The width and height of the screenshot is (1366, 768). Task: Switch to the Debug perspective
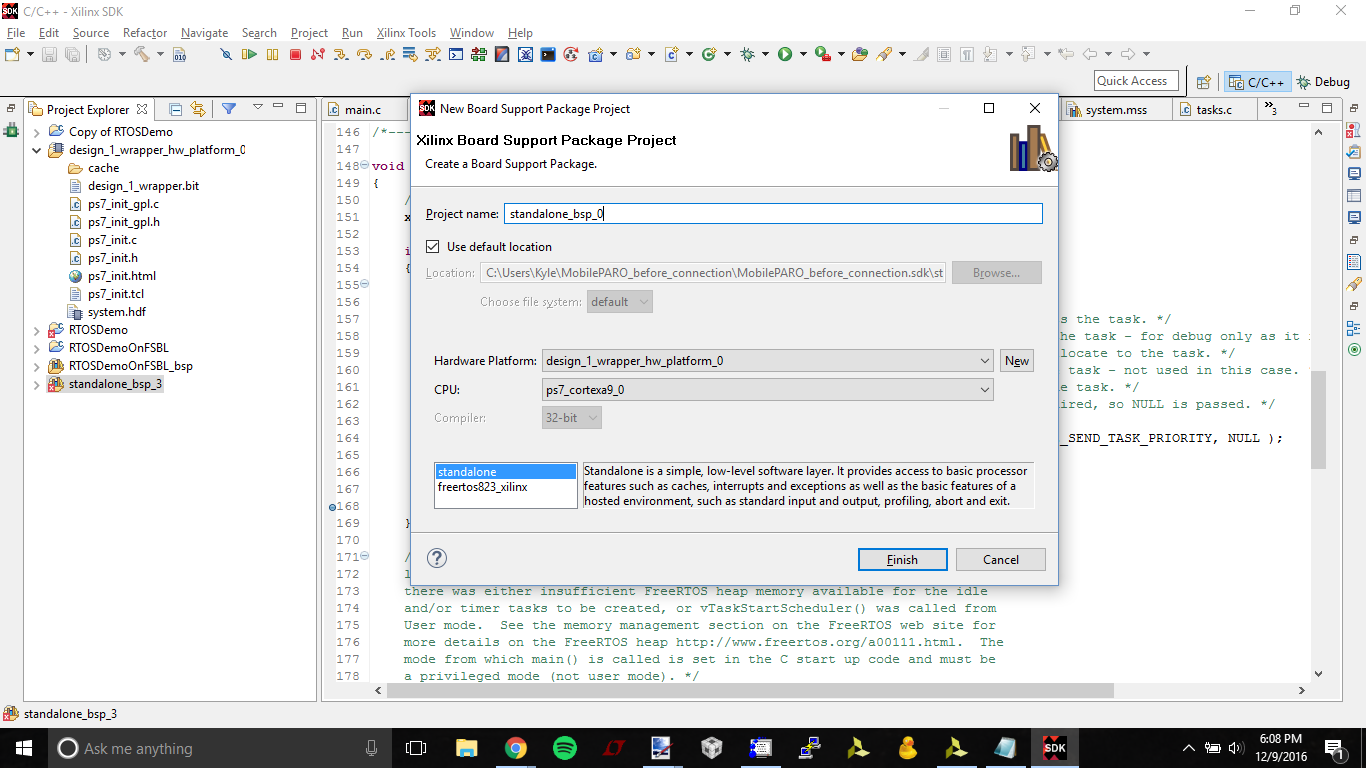coord(1323,82)
